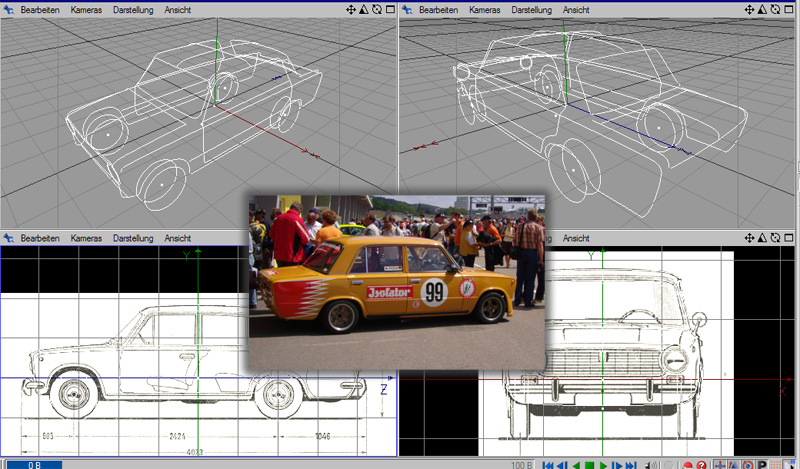
Task: Toggle maximize icon of top-right viewport
Action: [x=788, y=9]
